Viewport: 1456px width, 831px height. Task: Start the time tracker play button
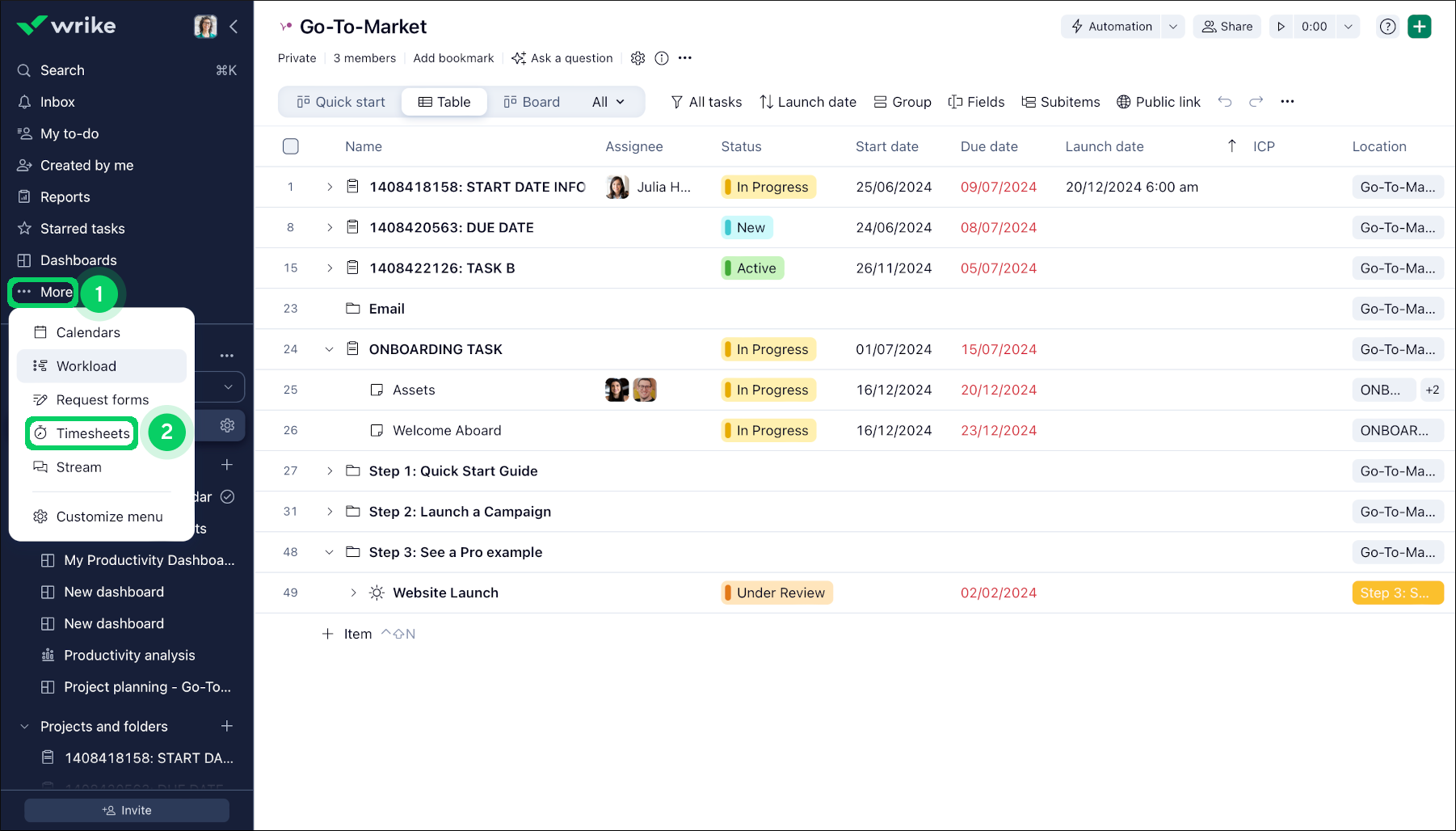click(x=1281, y=27)
